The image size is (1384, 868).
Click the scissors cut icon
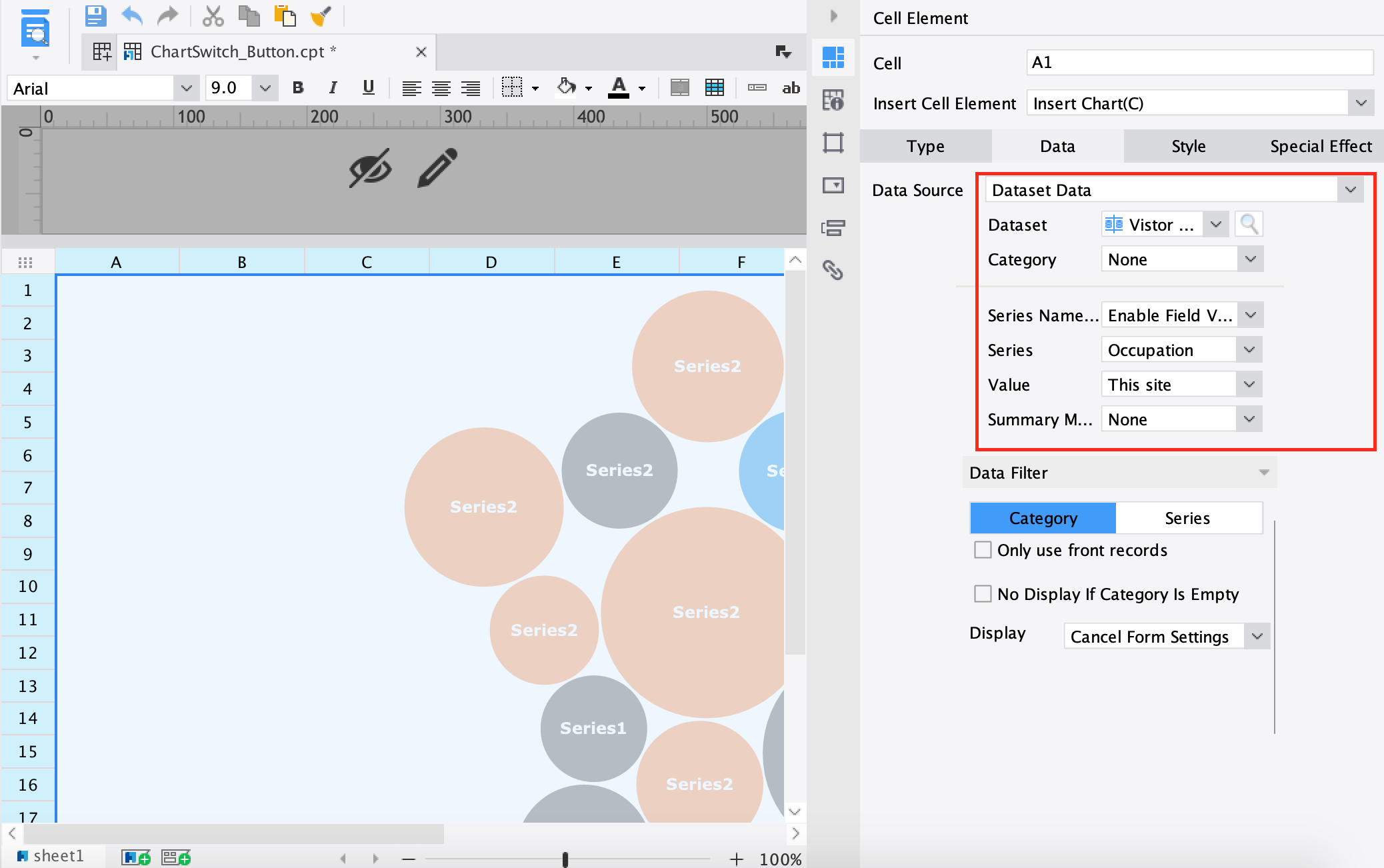(x=213, y=15)
